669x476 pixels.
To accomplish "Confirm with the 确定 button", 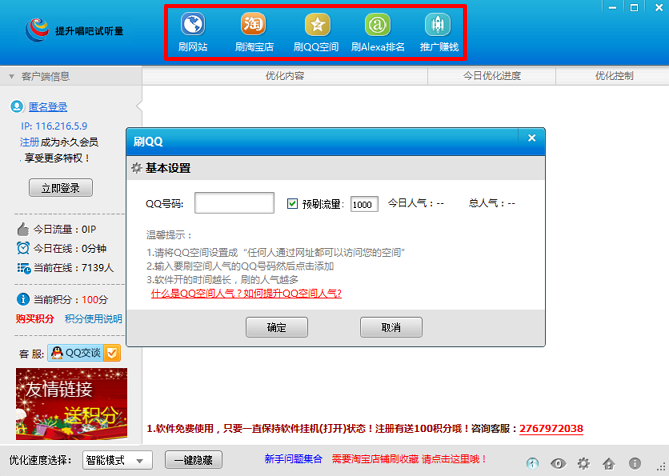I will tap(276, 328).
